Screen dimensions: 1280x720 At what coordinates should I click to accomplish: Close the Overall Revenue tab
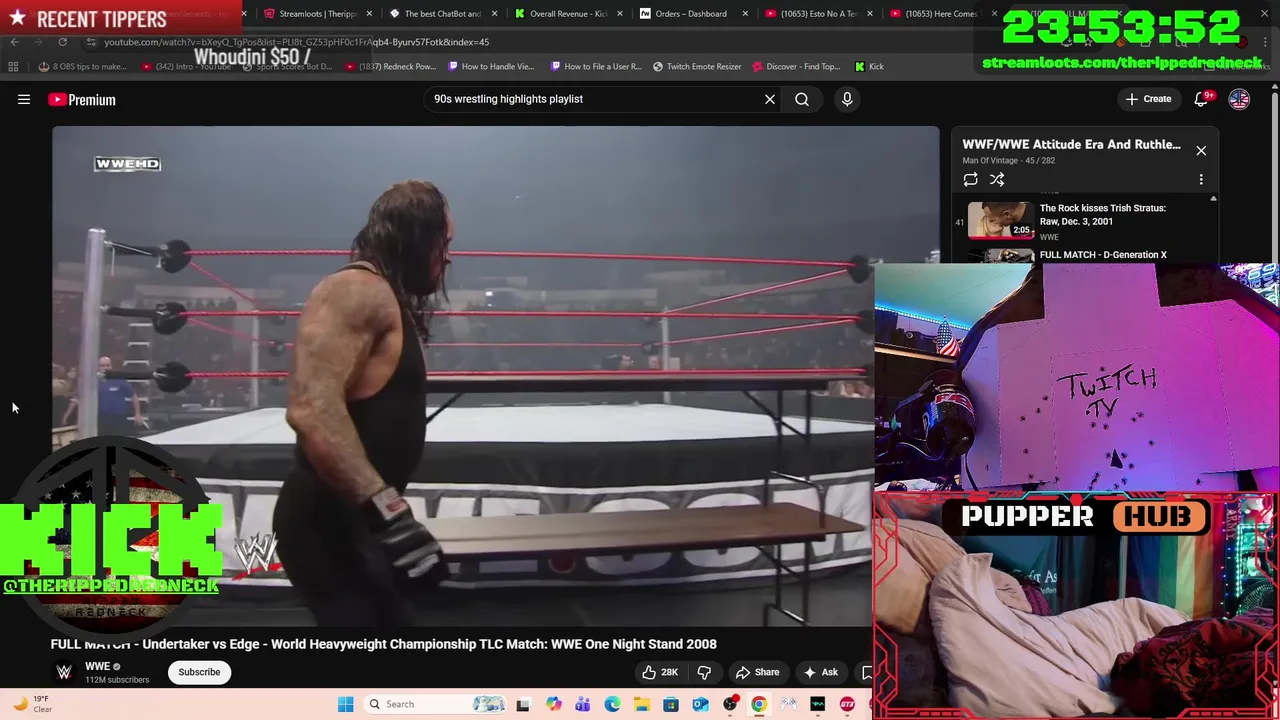[x=619, y=14]
